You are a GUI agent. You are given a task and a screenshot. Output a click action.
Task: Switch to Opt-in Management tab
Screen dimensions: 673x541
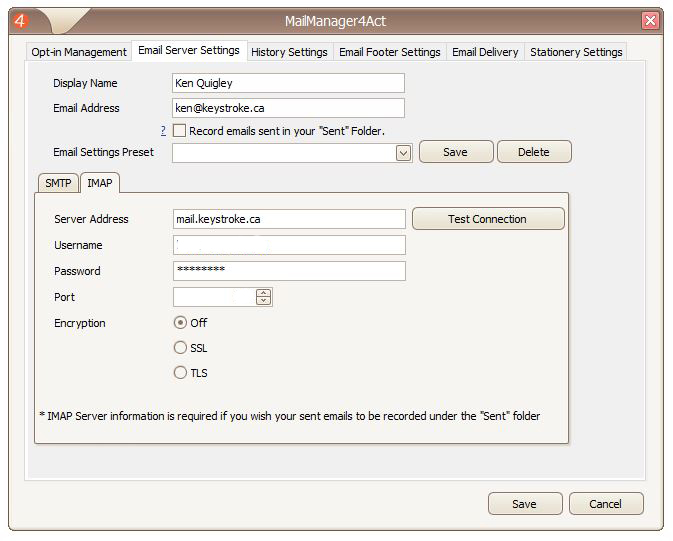pos(79,52)
